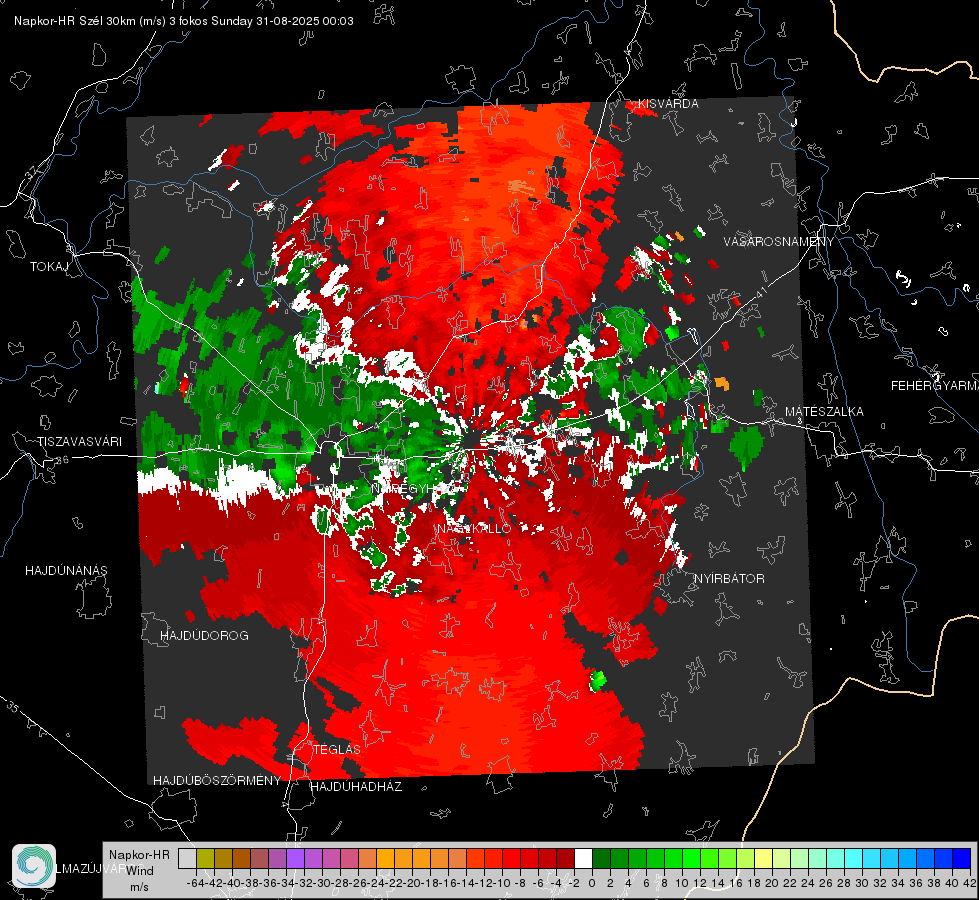Select the bright green swatch between 10 and 12
Viewport: 979px width, 900px height.
[x=691, y=859]
